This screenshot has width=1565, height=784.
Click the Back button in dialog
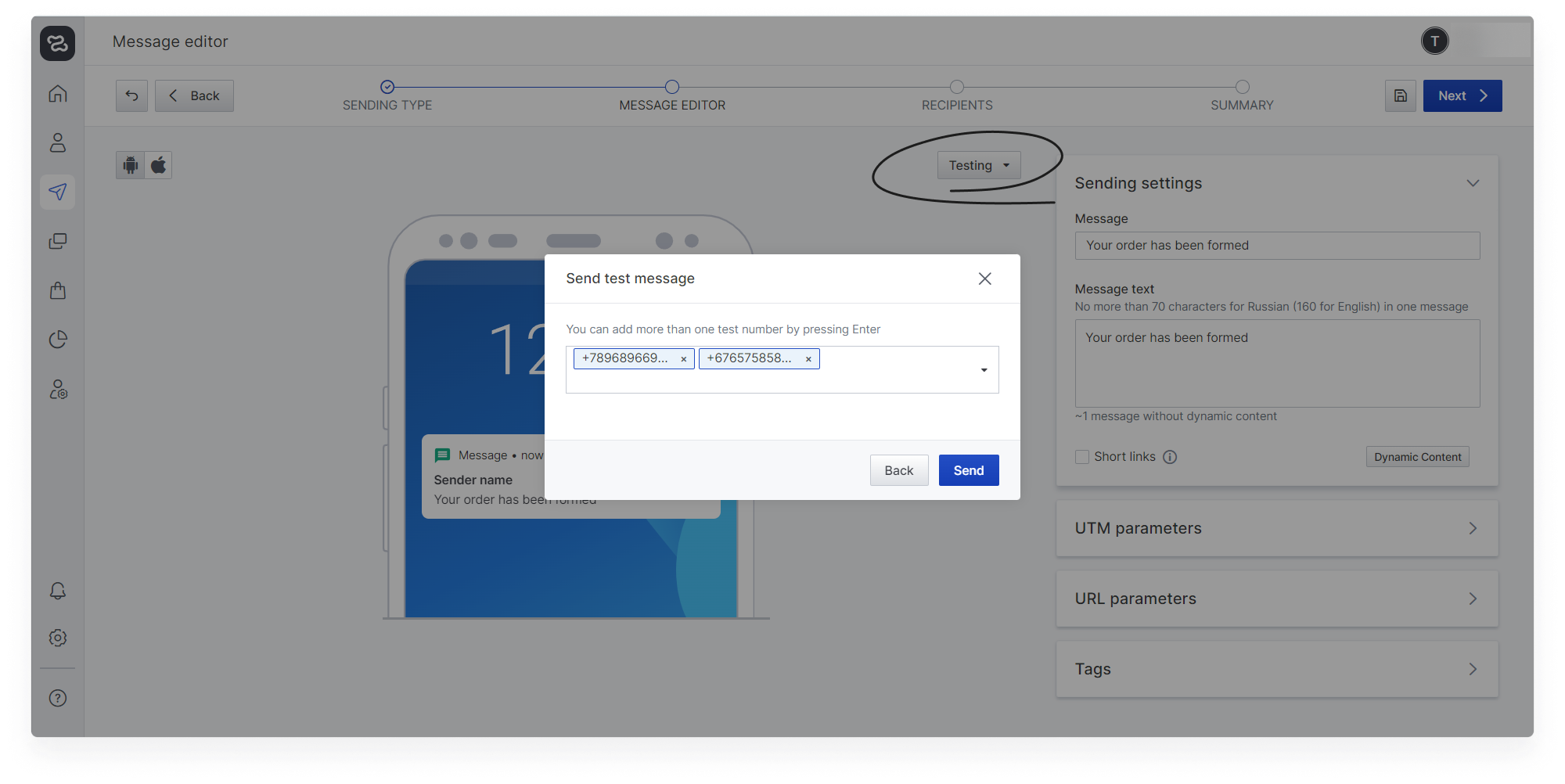pyautogui.click(x=899, y=470)
